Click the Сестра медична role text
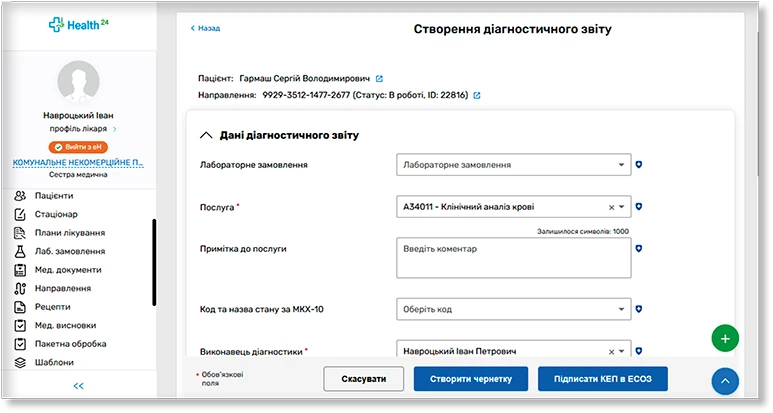Image resolution: width=773 pixels, height=413 pixels. click(x=78, y=174)
